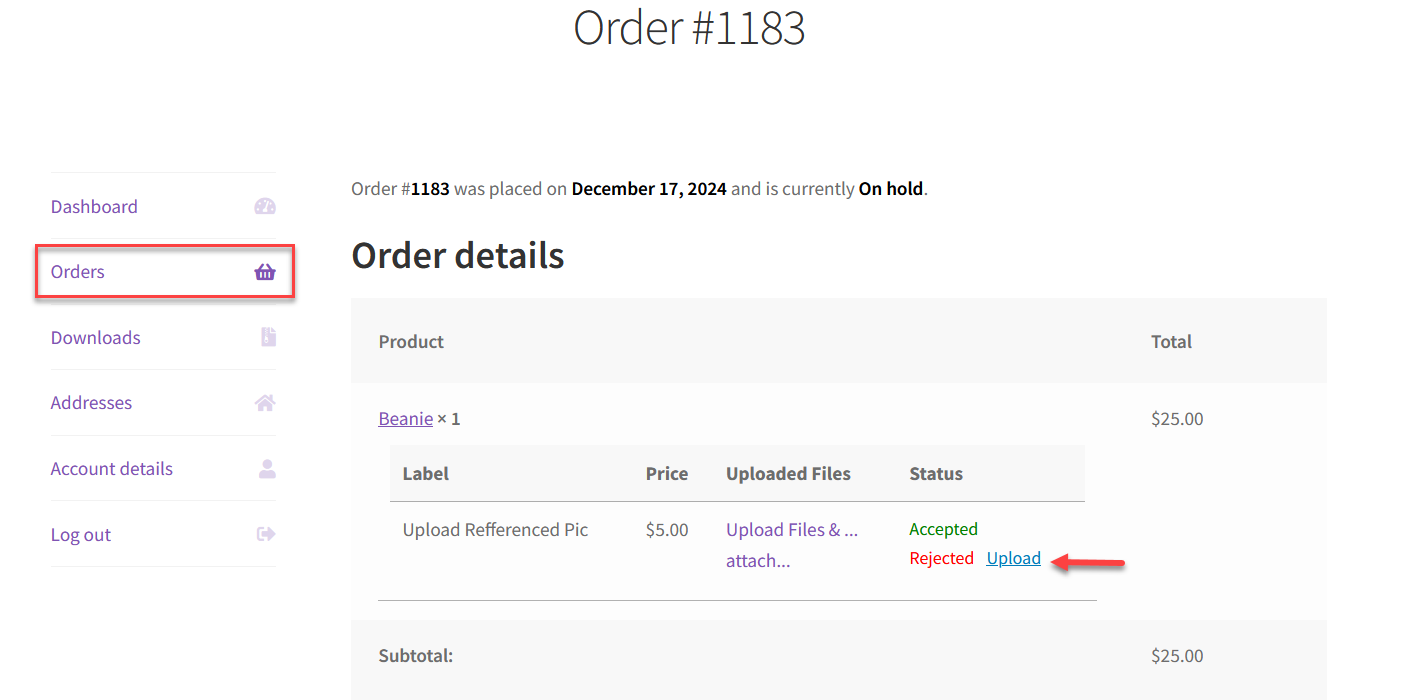Click the truncated attach... link
This screenshot has width=1413, height=700.
coord(757,560)
